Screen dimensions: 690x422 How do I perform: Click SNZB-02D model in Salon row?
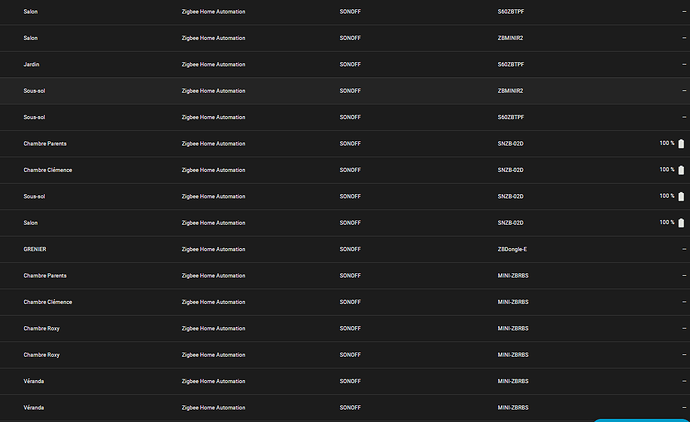coord(511,223)
